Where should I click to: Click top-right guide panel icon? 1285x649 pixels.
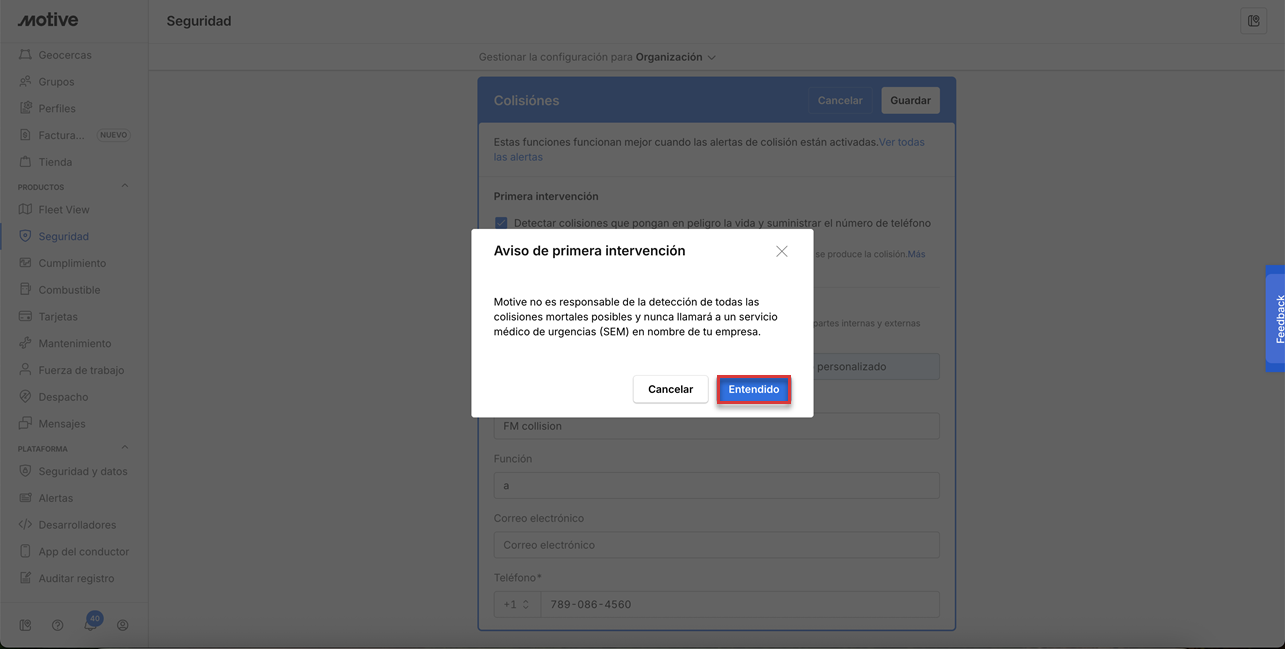pyautogui.click(x=1253, y=21)
